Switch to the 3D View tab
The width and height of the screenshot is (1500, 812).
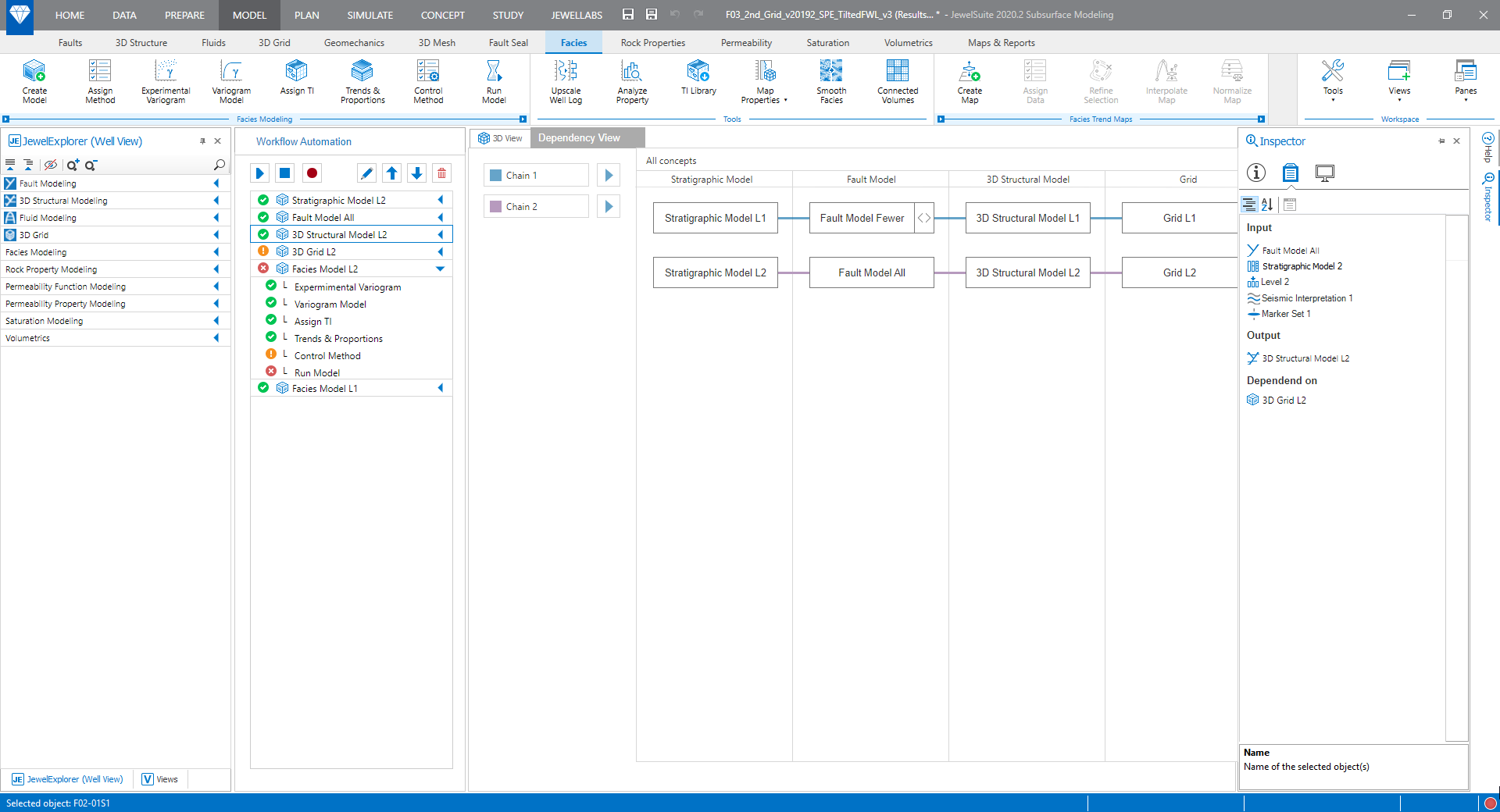coord(500,138)
